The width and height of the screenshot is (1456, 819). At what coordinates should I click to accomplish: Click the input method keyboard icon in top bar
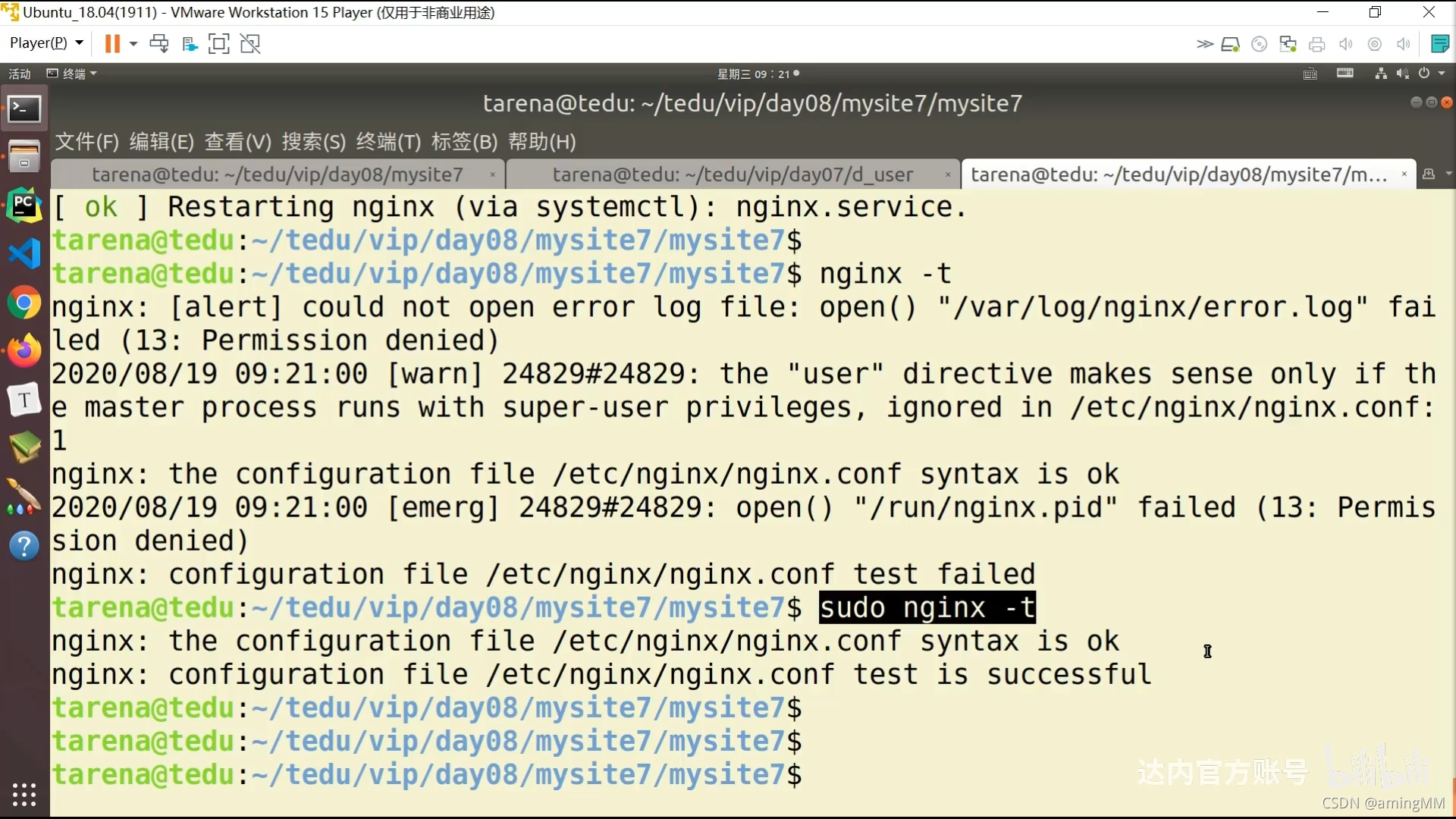pos(1310,74)
